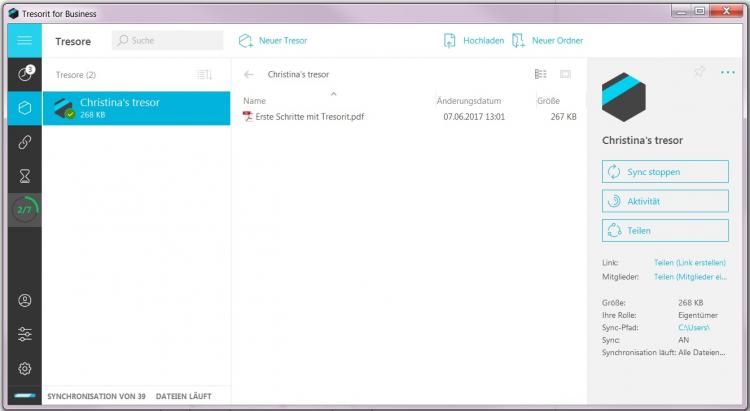Open the three-dot more options menu
Image resolution: width=750 pixels, height=411 pixels.
727,72
